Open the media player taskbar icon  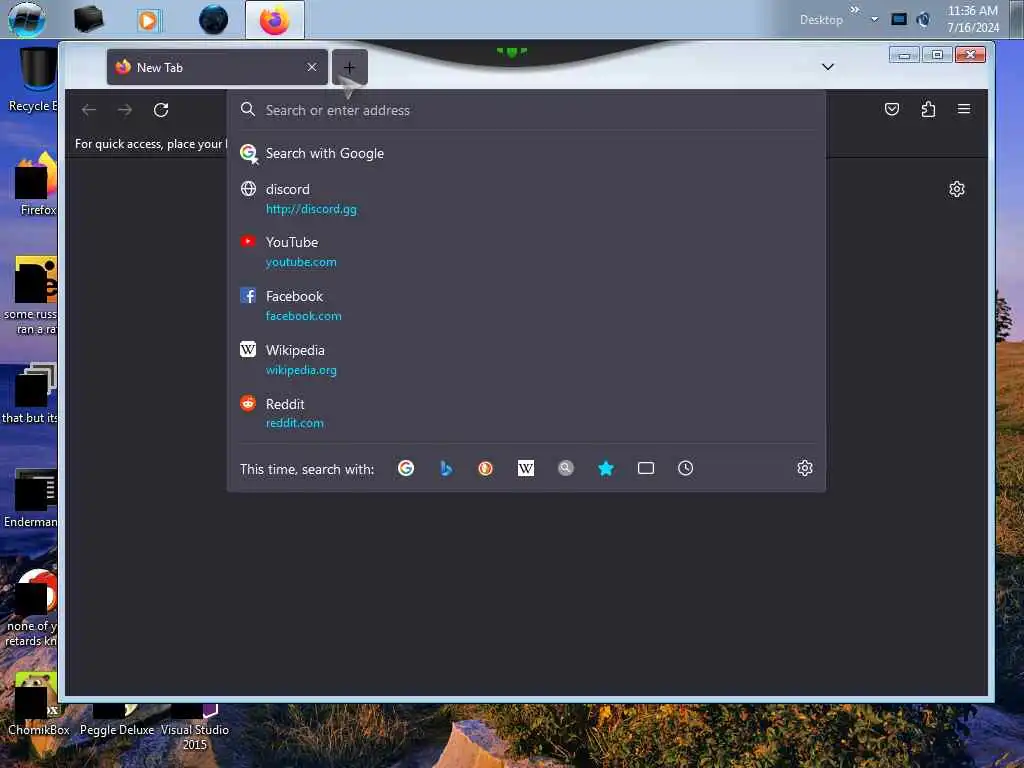point(148,20)
